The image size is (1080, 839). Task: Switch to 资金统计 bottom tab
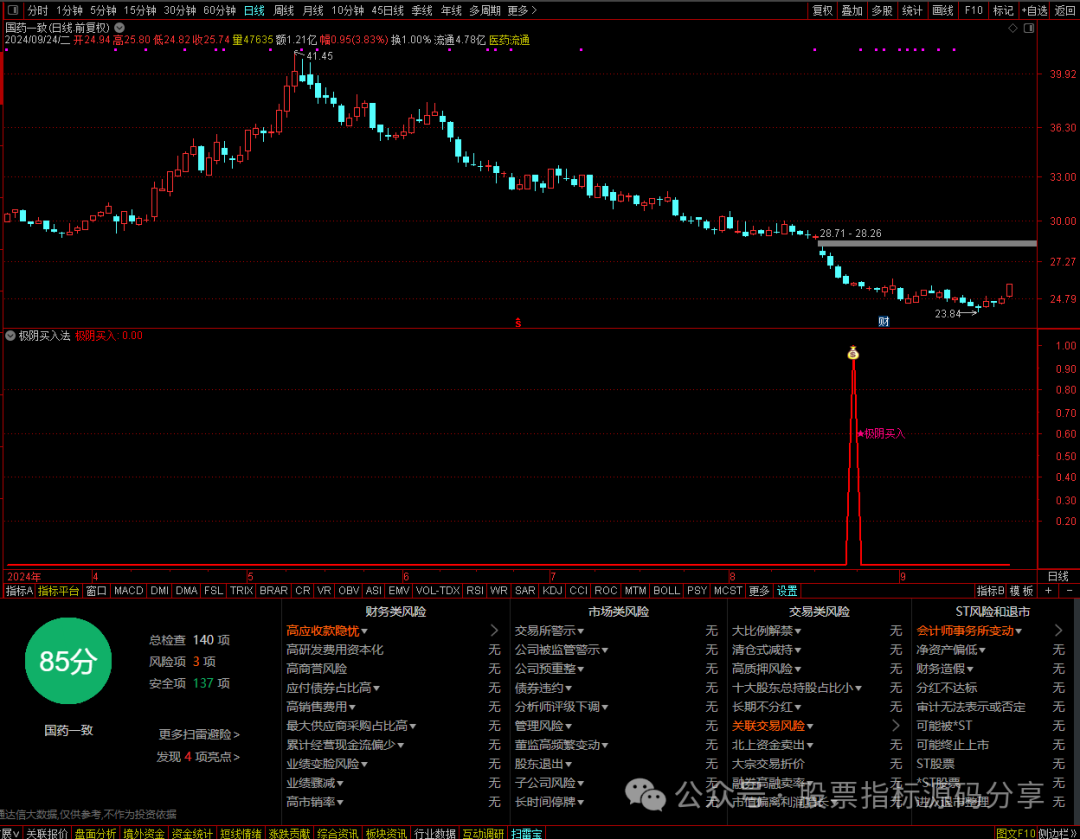(x=192, y=833)
